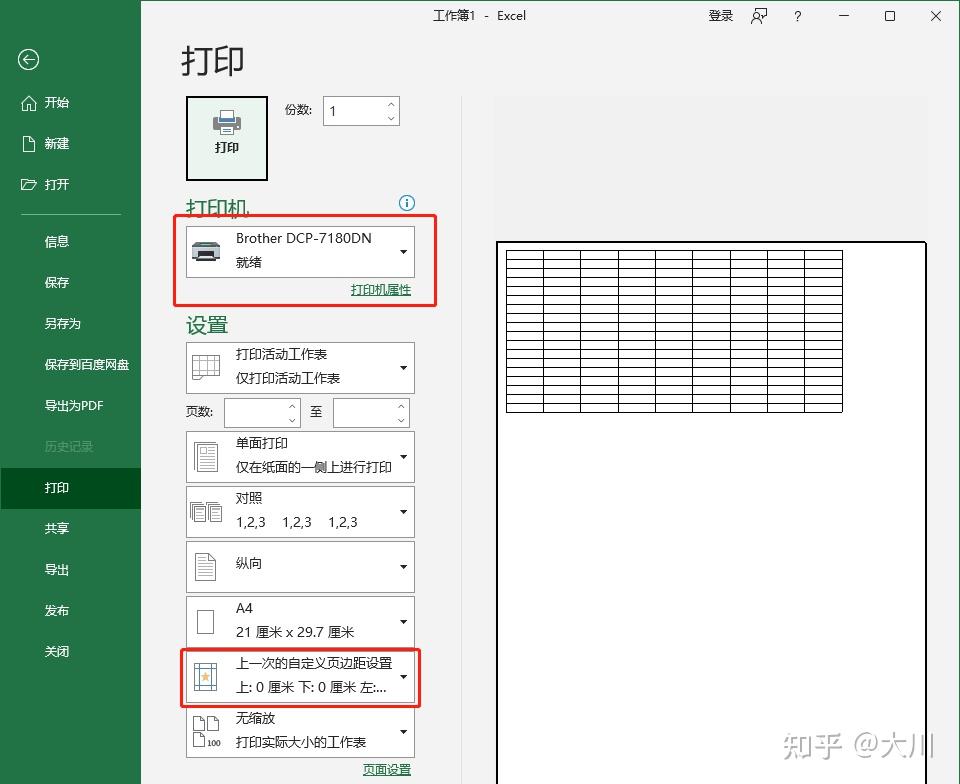This screenshot has width=960, height=784.
Task: Click the large 打印 print button
Action: (226, 137)
